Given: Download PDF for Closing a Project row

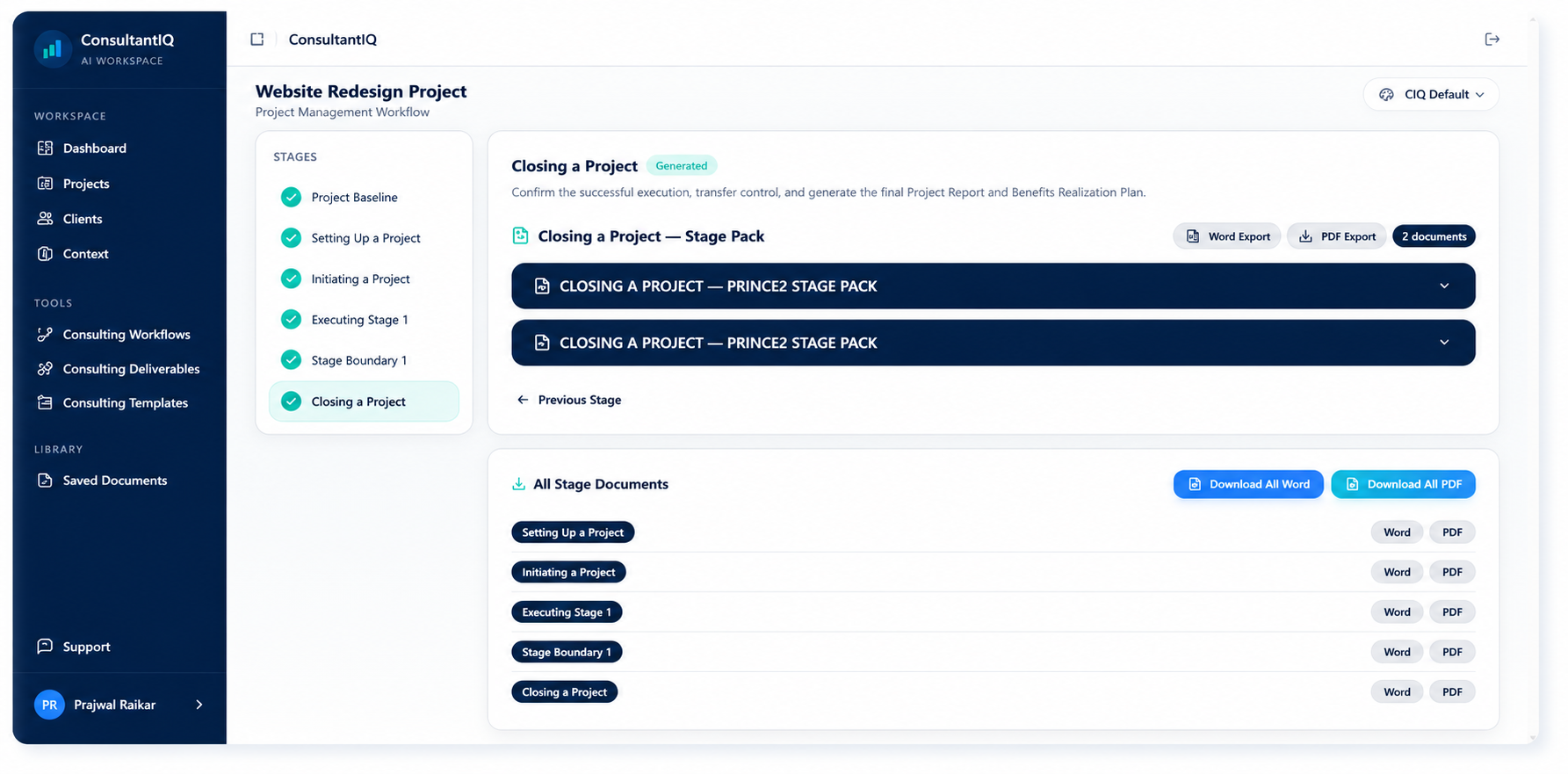Looking at the screenshot, I should [1452, 692].
